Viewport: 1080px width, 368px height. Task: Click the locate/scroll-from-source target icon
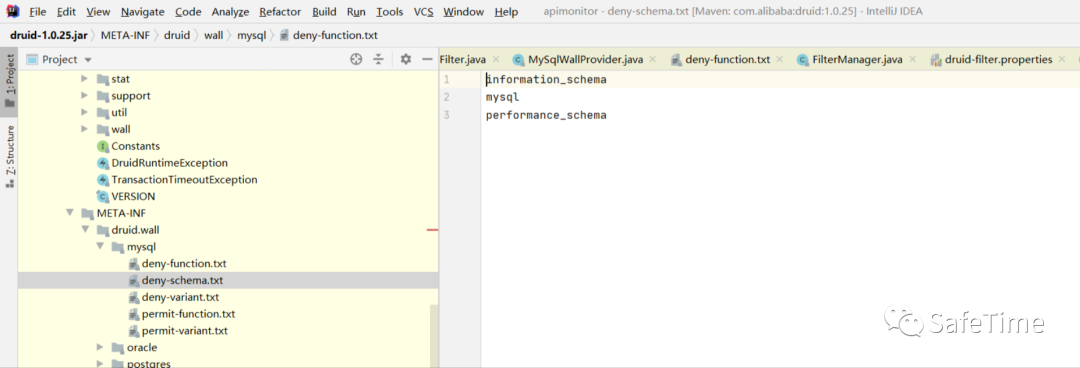click(356, 59)
